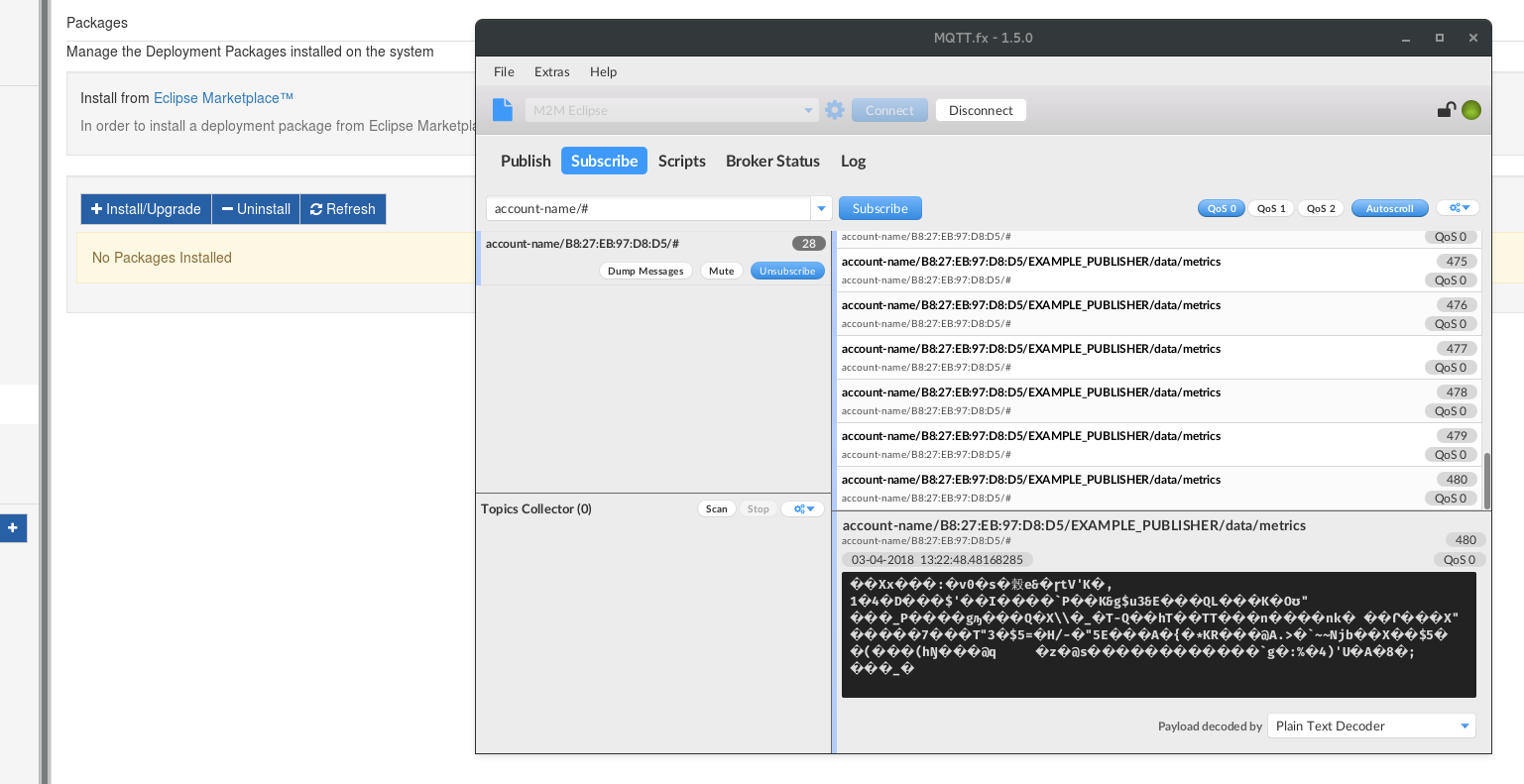Open the Plain Text Decoder dropdown

[1371, 726]
